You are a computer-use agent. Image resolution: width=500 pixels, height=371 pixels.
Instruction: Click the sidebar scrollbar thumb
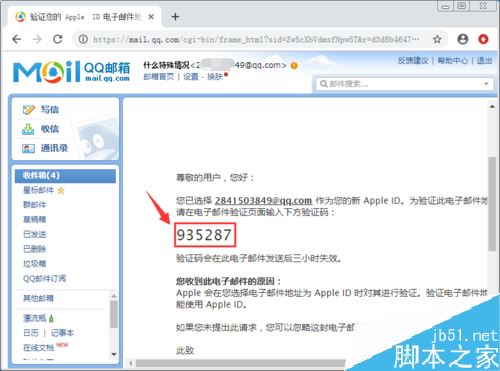[114, 314]
